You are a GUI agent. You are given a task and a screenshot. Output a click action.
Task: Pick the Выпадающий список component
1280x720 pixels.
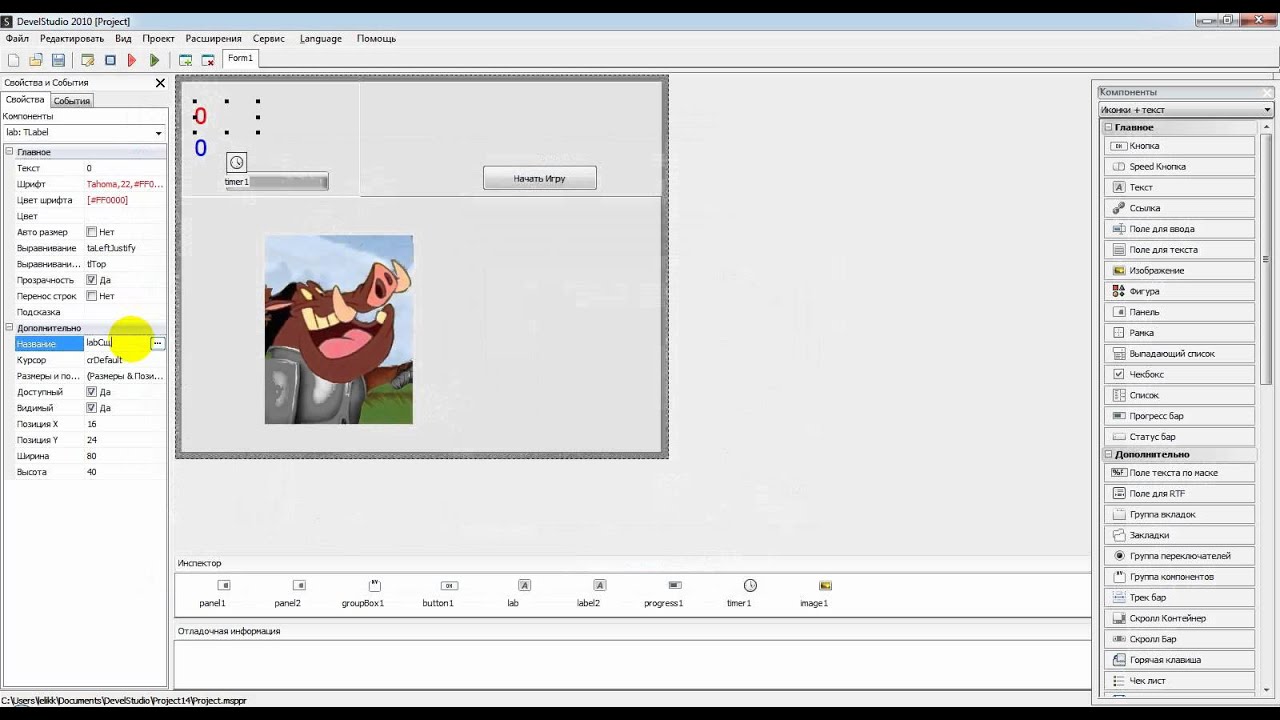click(x=1180, y=354)
